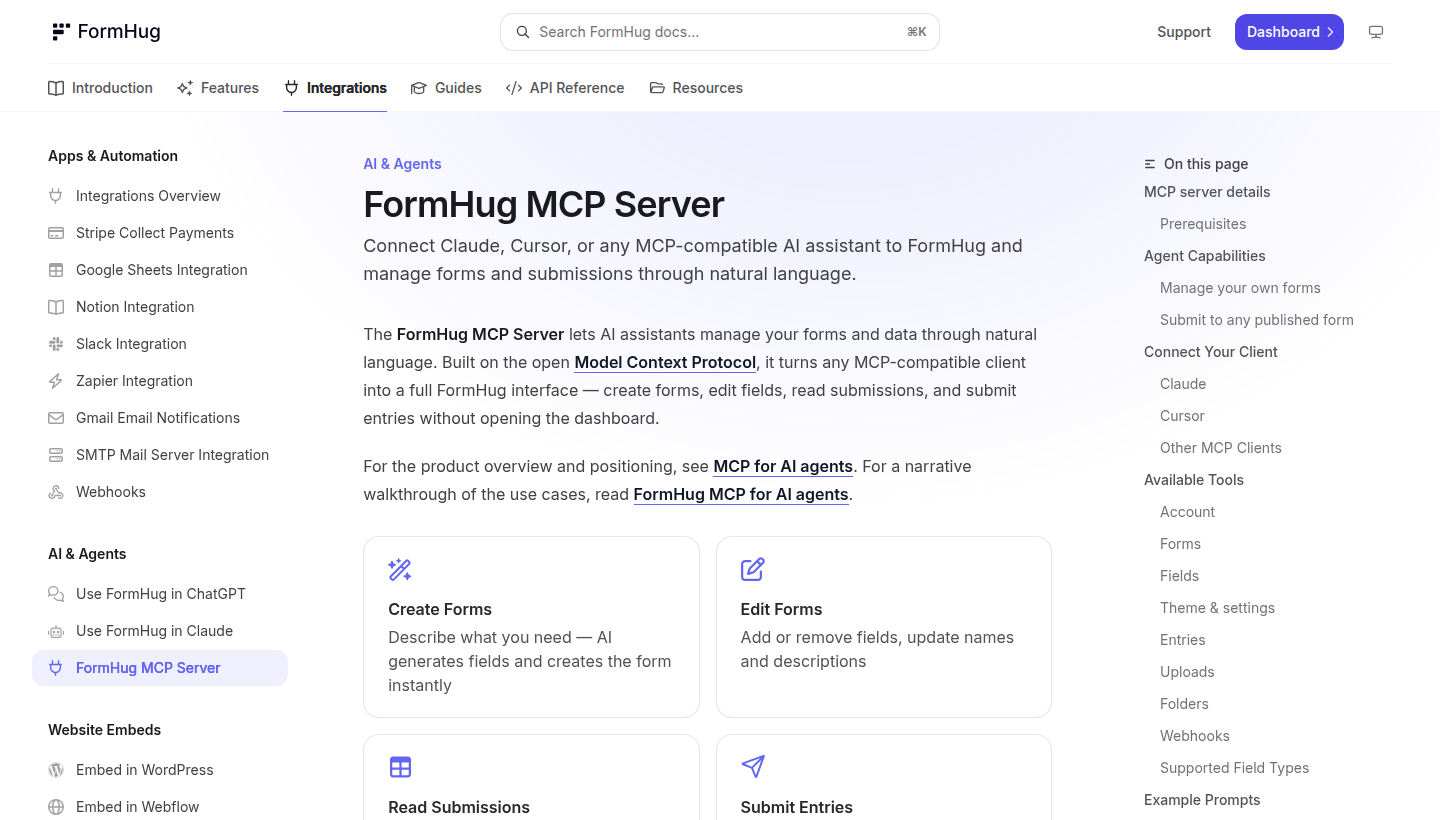The height and width of the screenshot is (820, 1440).
Task: Open the Dashboard button
Action: (x=1289, y=32)
